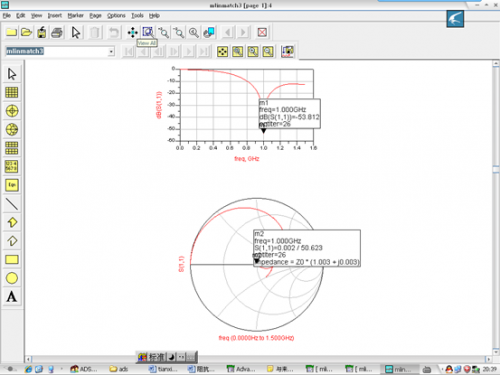Open the Marker menu

(76, 16)
